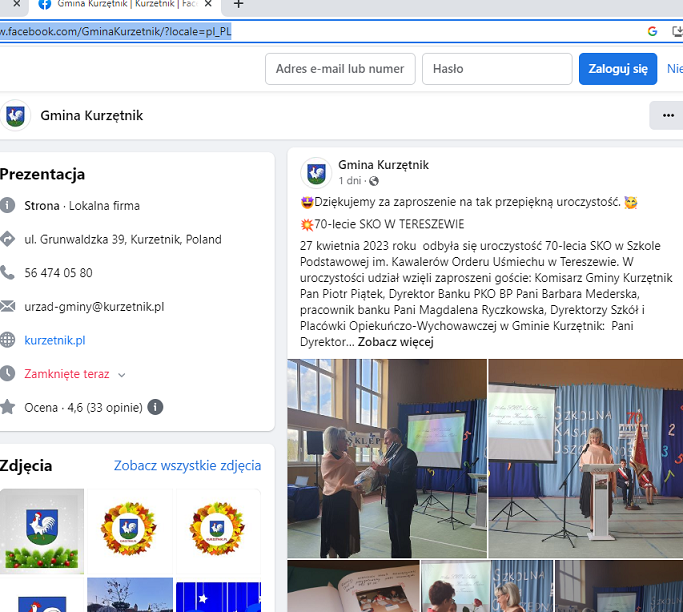Focus the Hasło password field
This screenshot has width=683, height=612.
pyautogui.click(x=497, y=69)
